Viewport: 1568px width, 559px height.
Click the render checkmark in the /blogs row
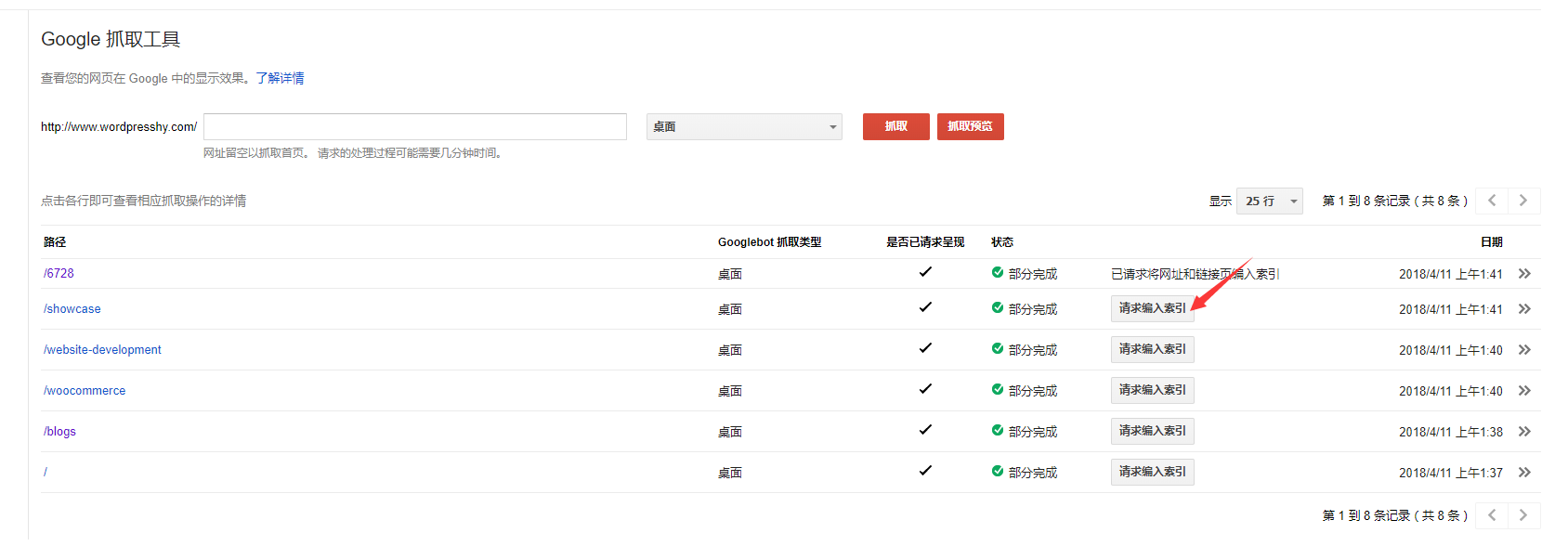925,430
